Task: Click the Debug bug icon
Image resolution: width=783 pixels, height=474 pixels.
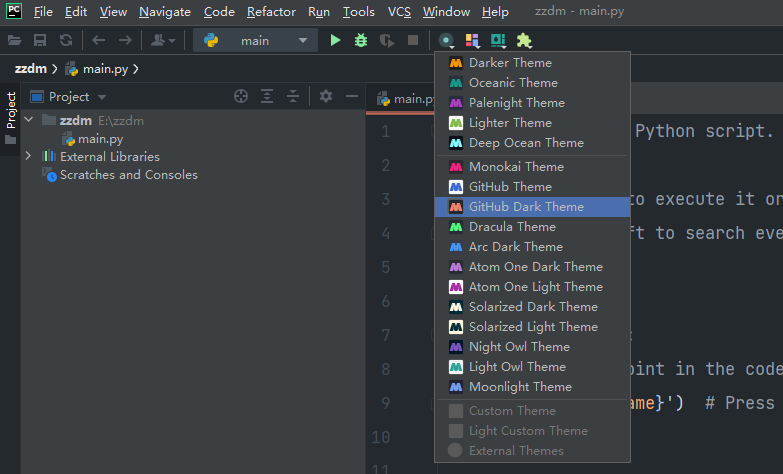Action: tap(361, 40)
